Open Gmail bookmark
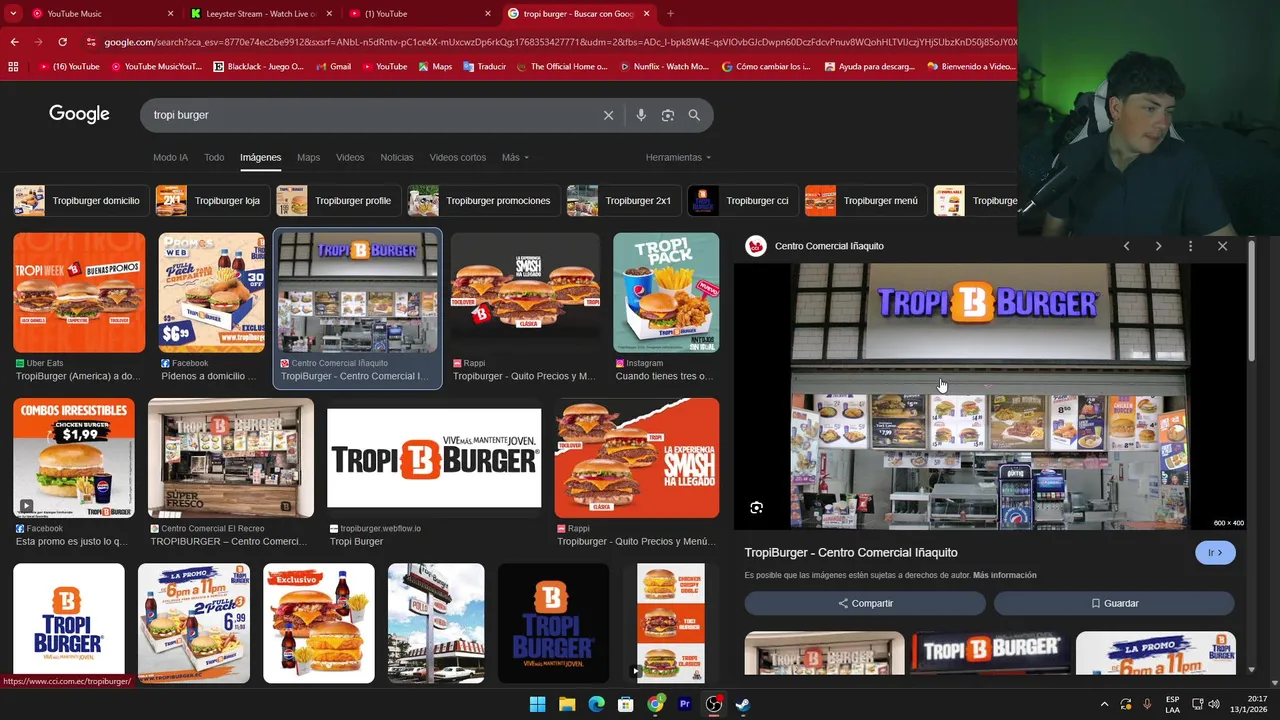 (334, 67)
